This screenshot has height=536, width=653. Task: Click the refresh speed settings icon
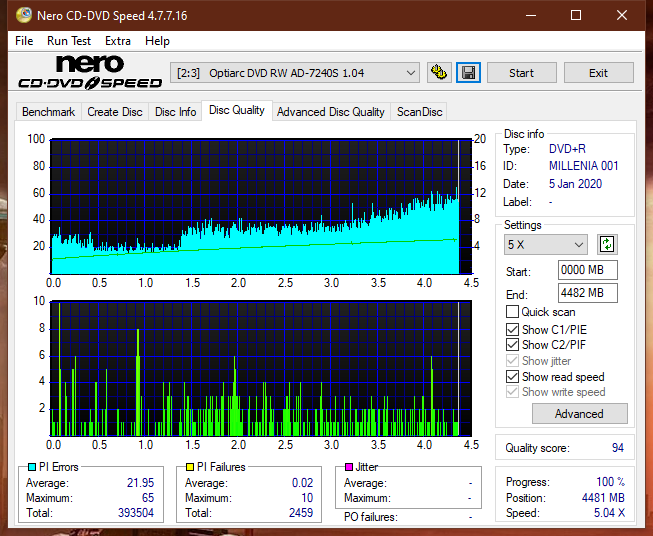(x=607, y=244)
